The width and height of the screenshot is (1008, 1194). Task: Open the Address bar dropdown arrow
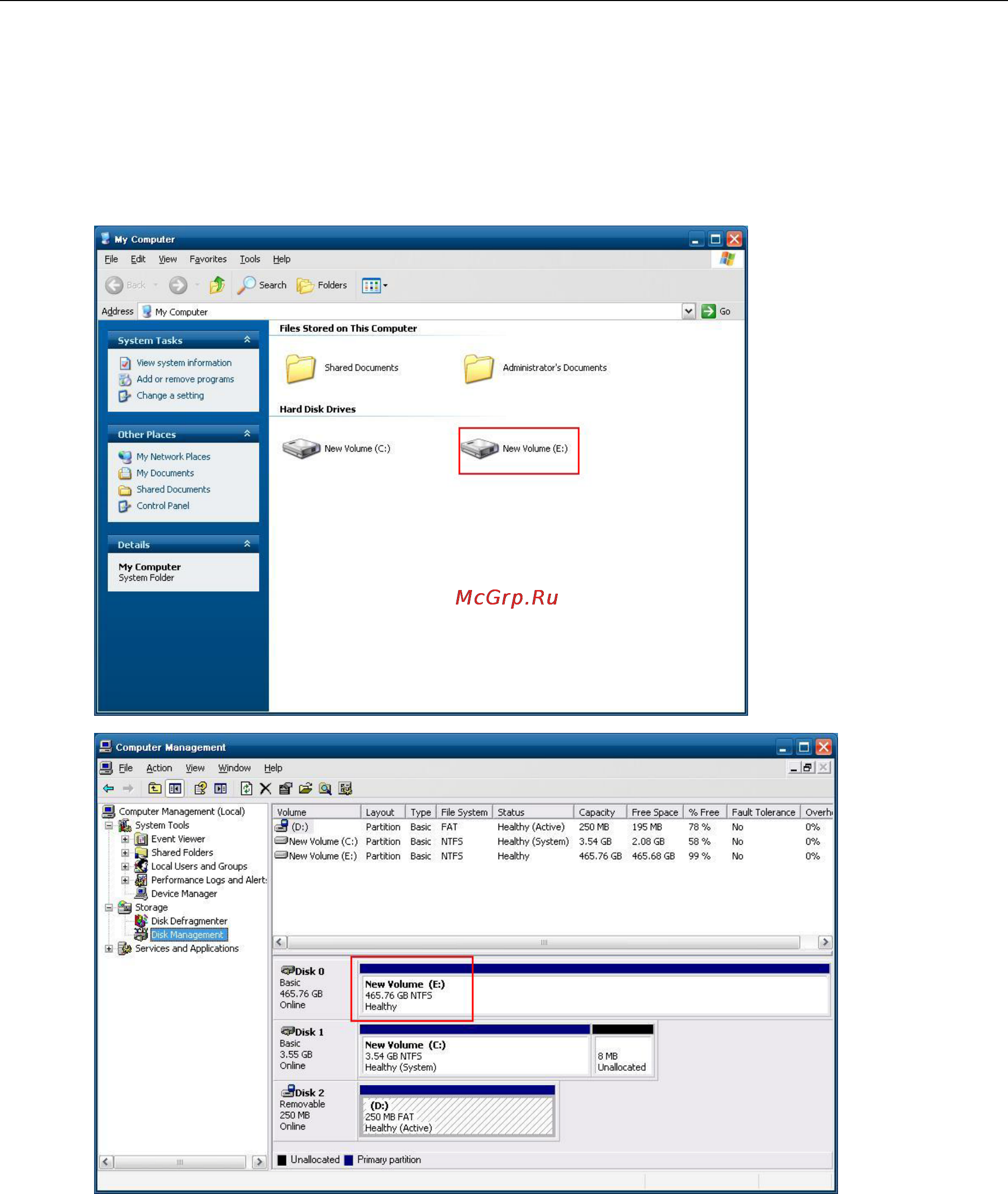pos(689,311)
